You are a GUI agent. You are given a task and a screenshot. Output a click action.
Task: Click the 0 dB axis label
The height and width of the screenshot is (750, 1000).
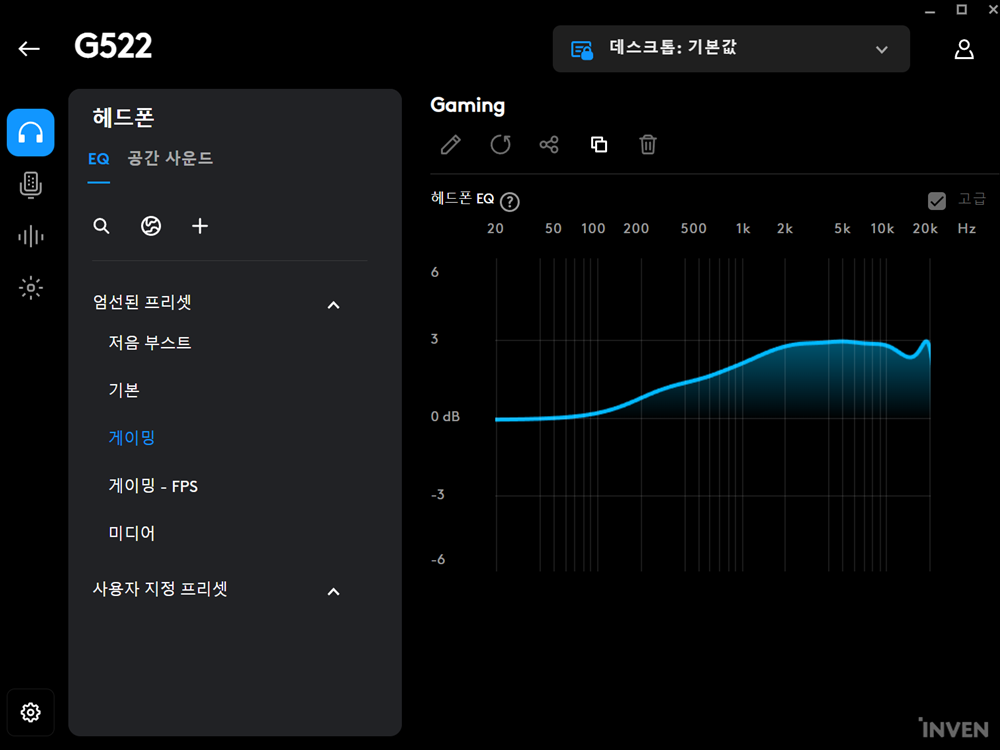445,416
